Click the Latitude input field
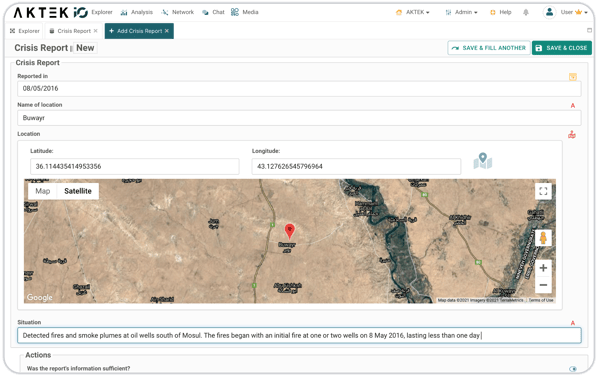 135,166
